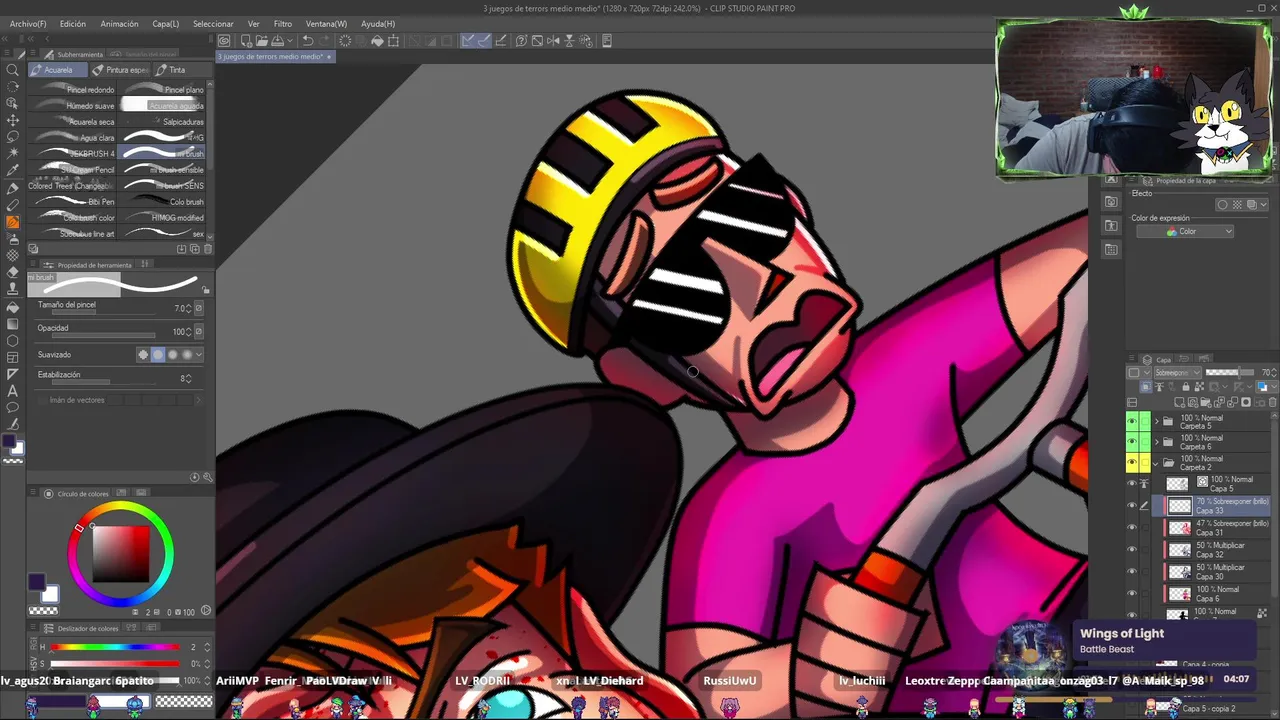Toggle Snap to special ruler in toolbar
This screenshot has width=1280, height=720.
coord(484,41)
